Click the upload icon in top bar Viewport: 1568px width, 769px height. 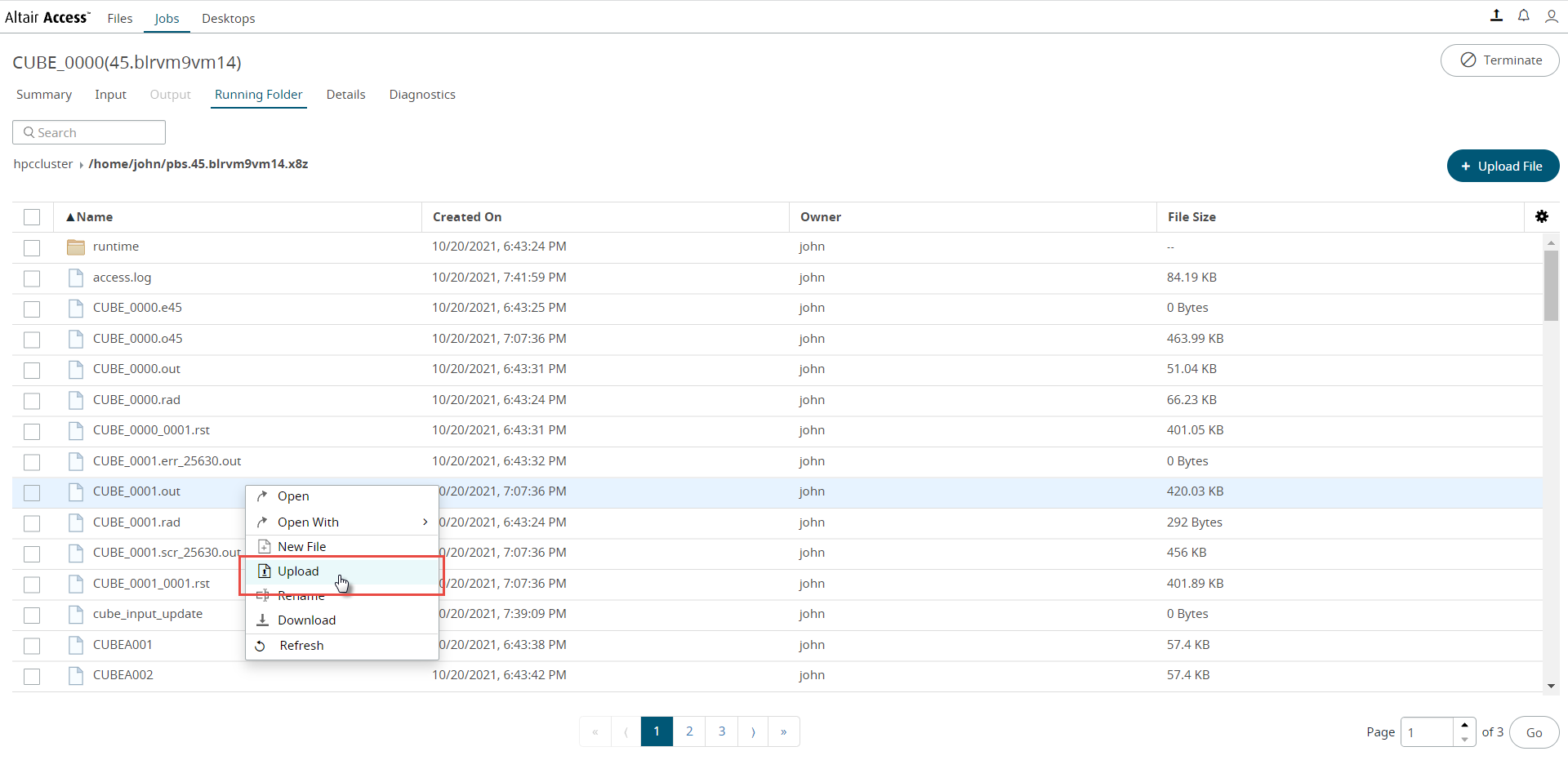[1496, 16]
